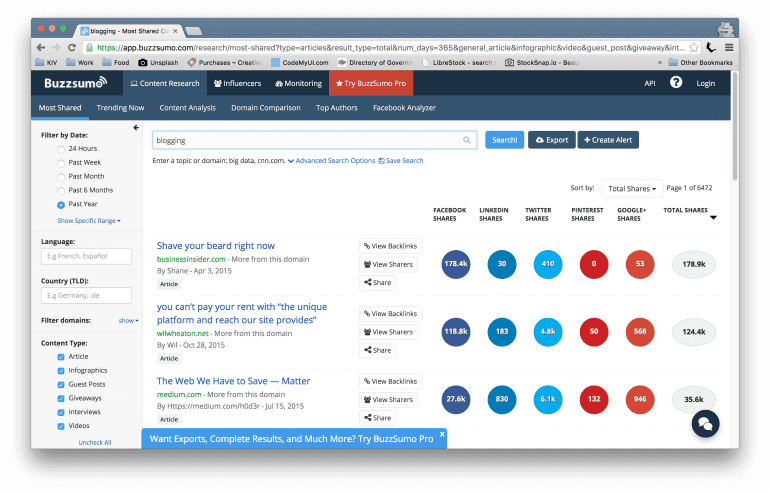Click Google+ shares circle showing 53
The width and height of the screenshot is (770, 493).
tap(640, 264)
